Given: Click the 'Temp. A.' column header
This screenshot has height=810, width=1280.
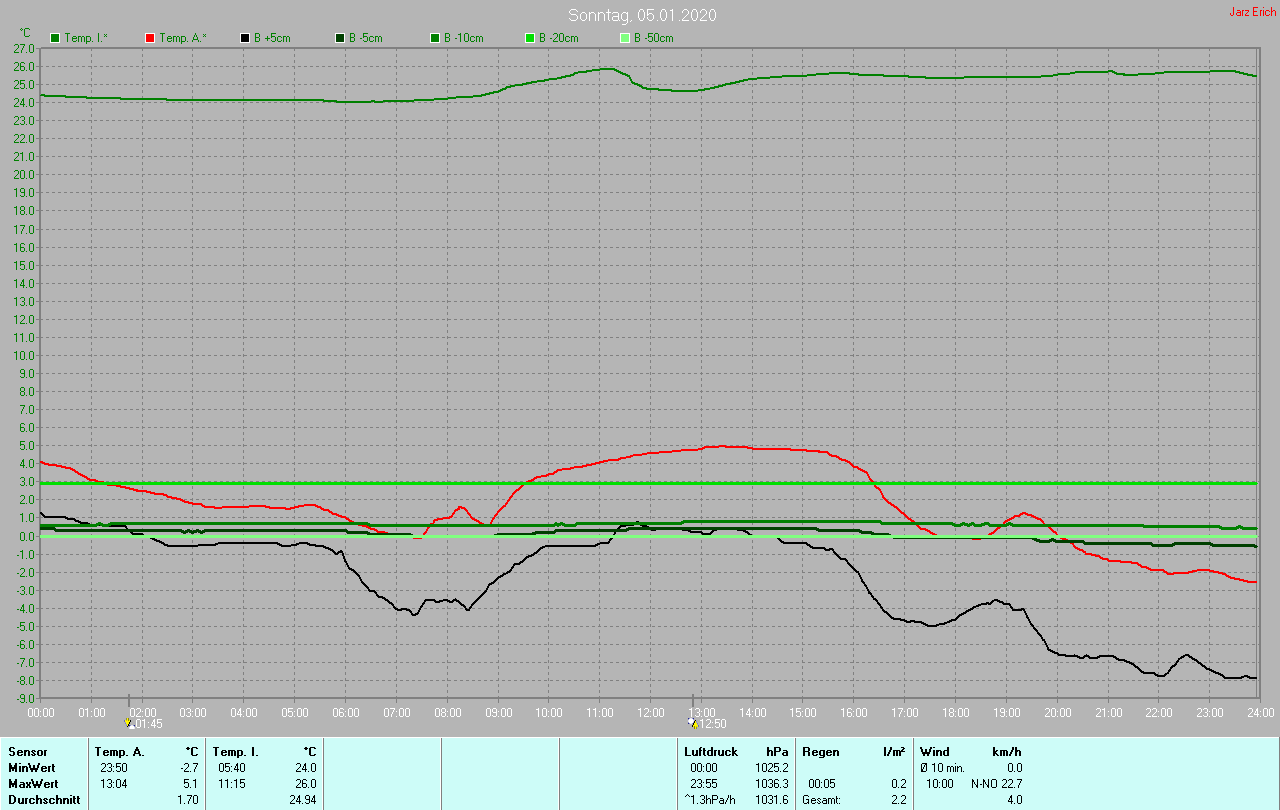Looking at the screenshot, I should 119,751.
